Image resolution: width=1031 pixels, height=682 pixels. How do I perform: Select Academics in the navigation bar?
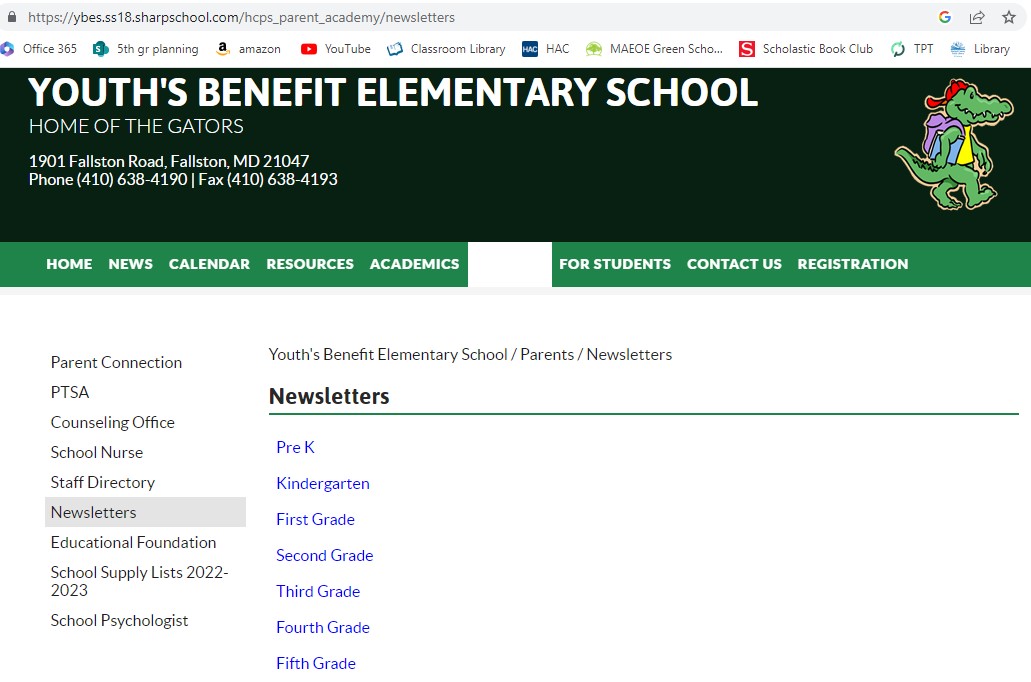pyautogui.click(x=414, y=264)
